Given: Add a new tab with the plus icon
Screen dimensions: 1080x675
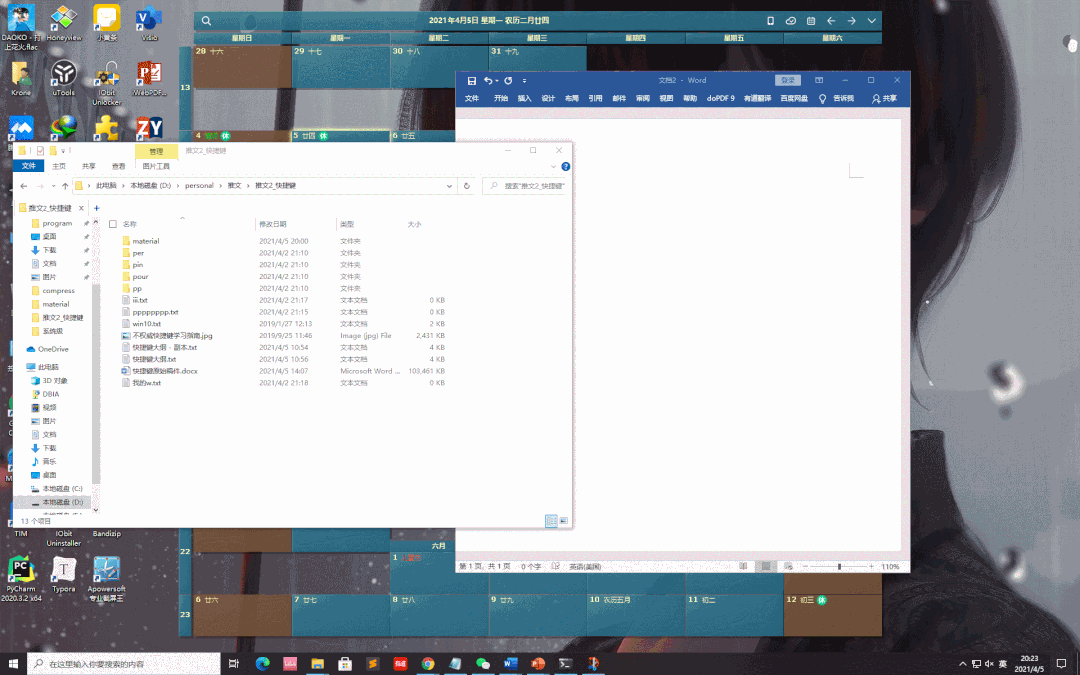Looking at the screenshot, I should tap(96, 208).
